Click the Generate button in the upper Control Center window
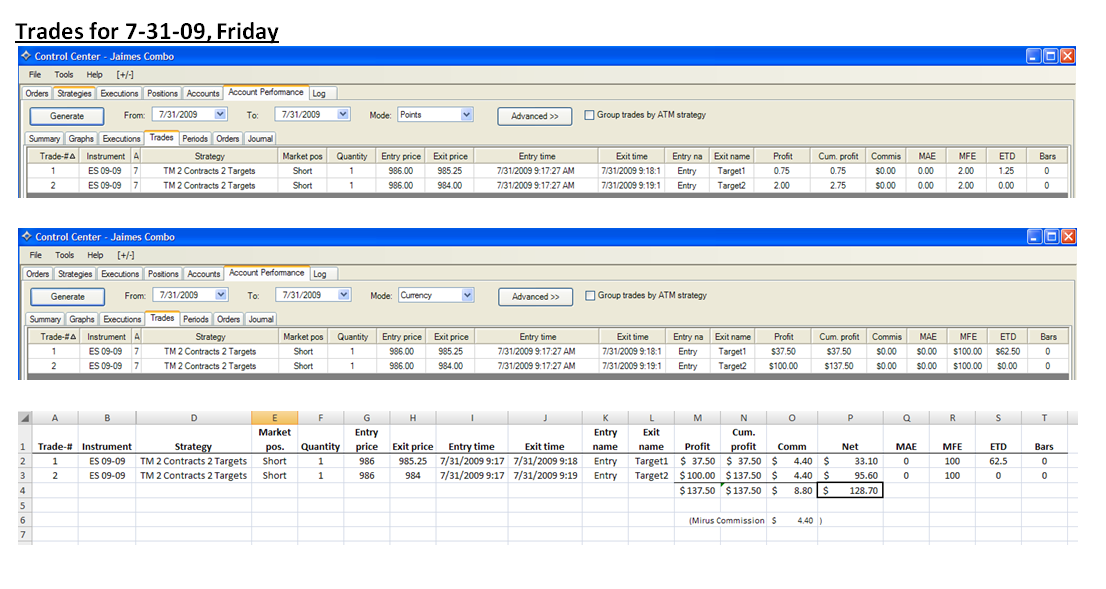Screen dimensions: 1106x589 67,116
